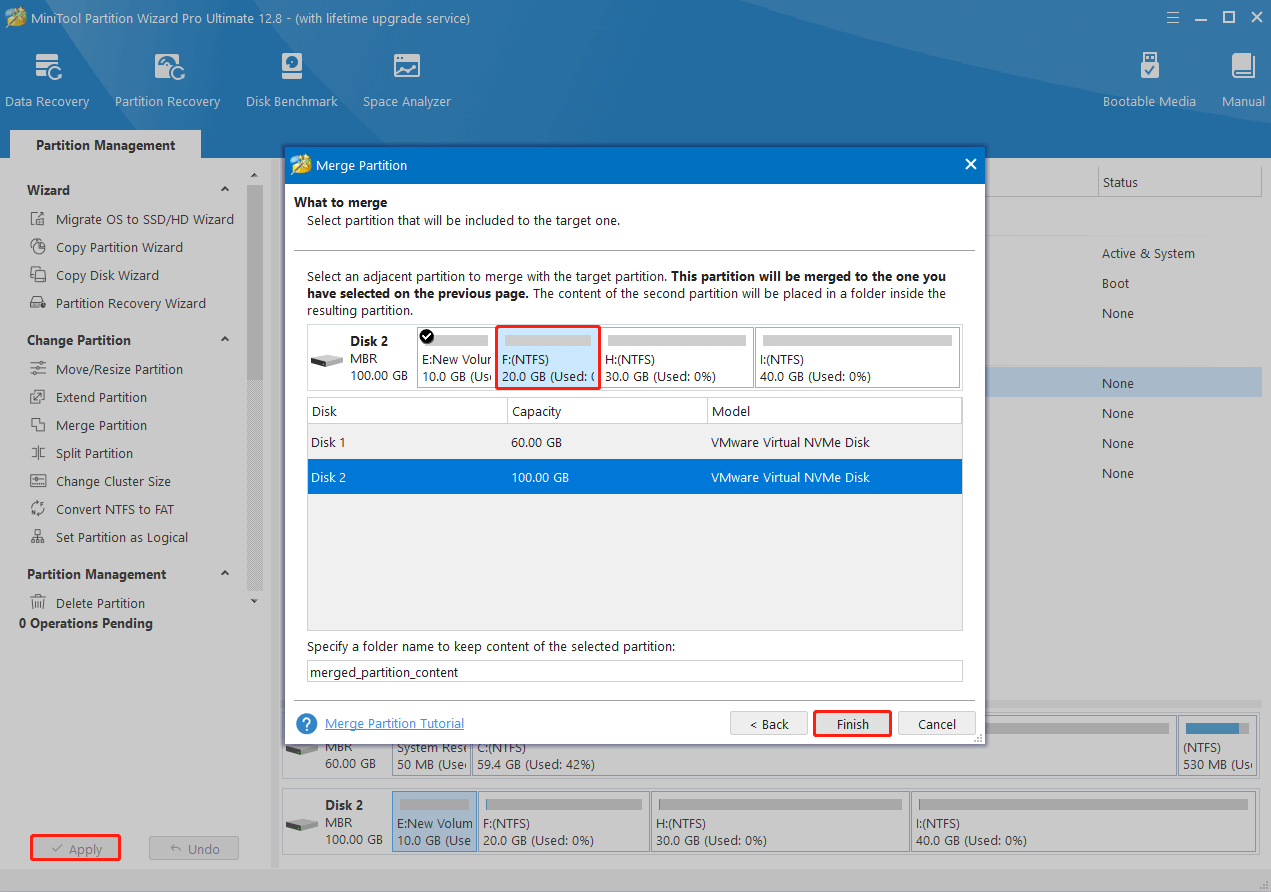The height and width of the screenshot is (892, 1271).
Task: Select Delete Partition in the sidebar
Action: pyautogui.click(x=88, y=603)
